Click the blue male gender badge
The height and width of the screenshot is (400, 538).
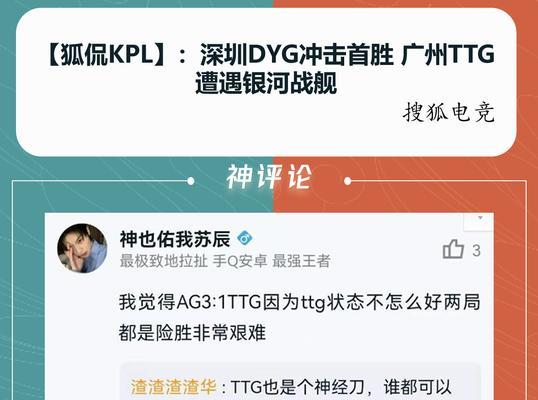point(245,238)
